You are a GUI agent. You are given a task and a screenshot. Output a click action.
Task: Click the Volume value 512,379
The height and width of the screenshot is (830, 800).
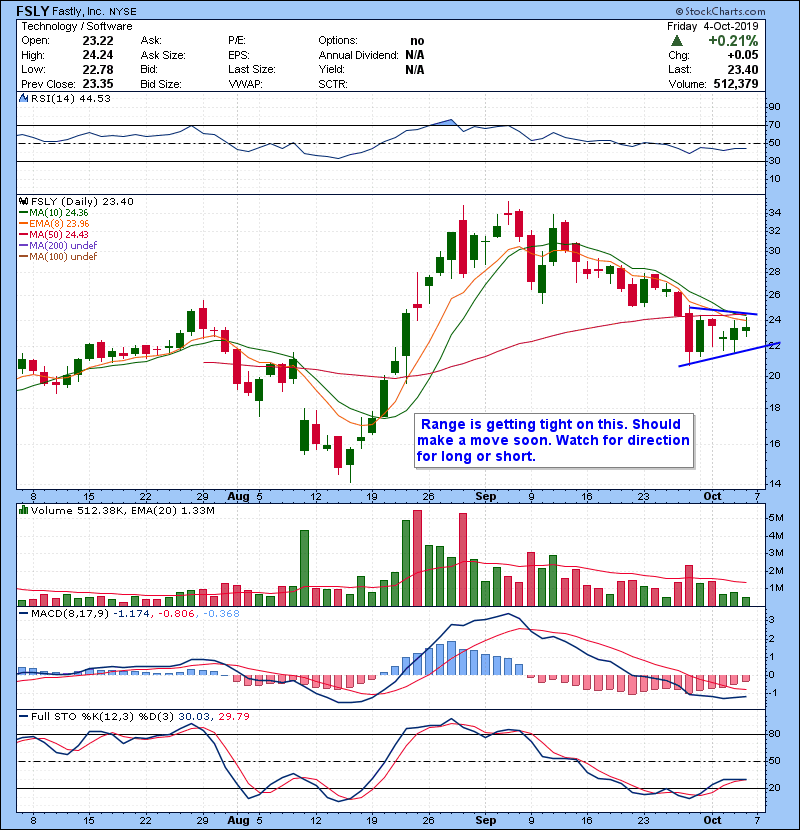point(735,84)
